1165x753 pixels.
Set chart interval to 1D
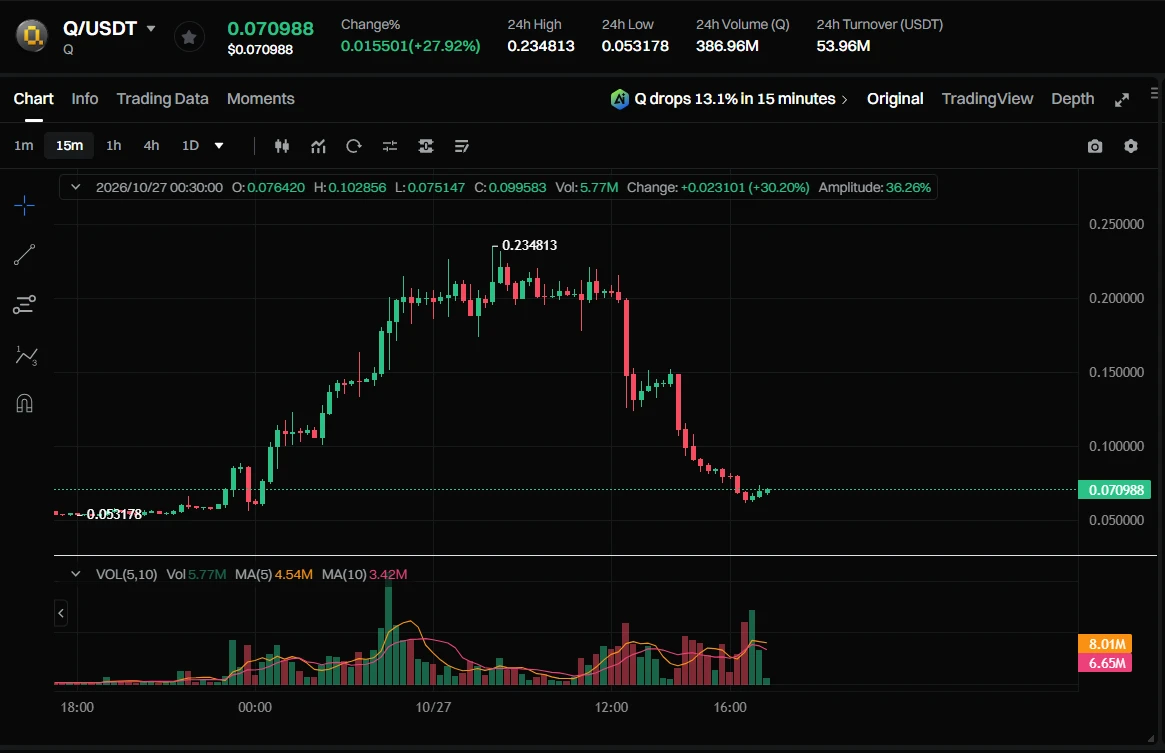(x=191, y=146)
